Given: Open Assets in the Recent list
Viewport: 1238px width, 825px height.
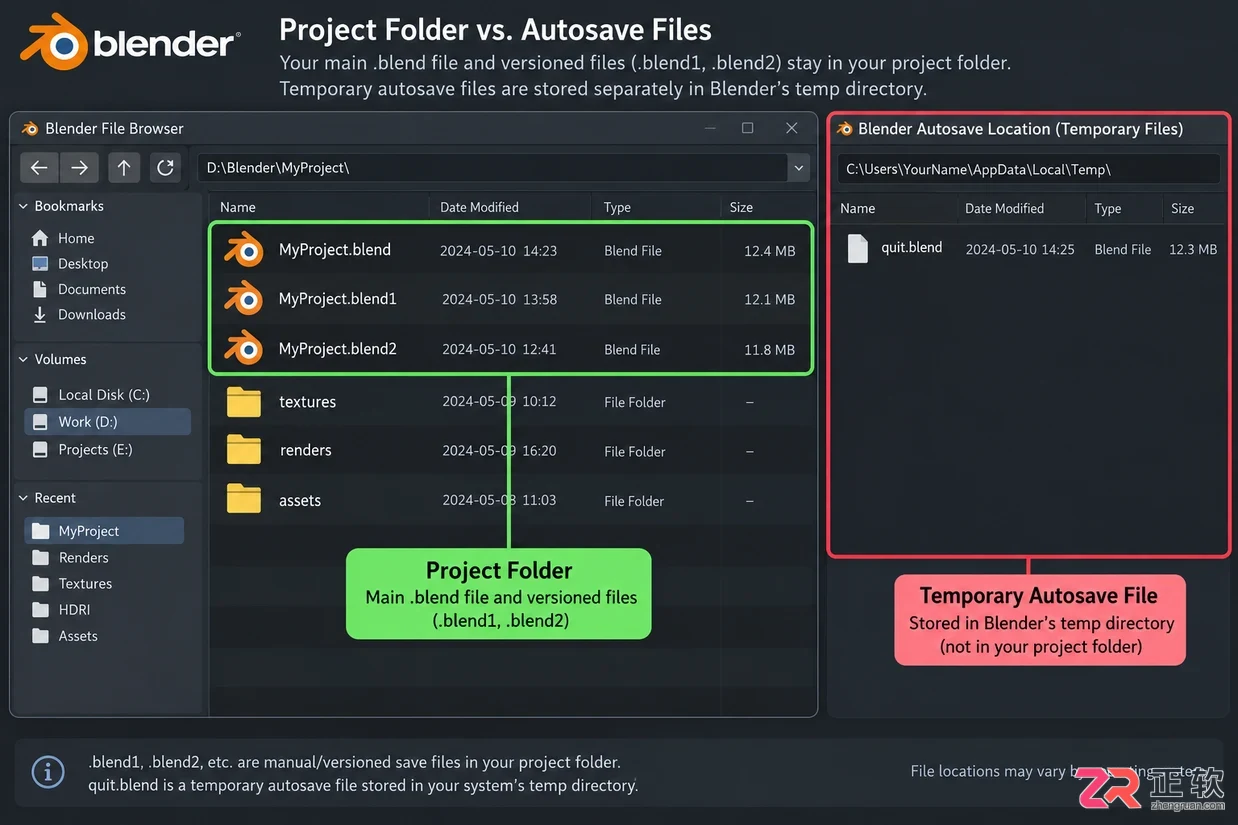Looking at the screenshot, I should (x=78, y=636).
